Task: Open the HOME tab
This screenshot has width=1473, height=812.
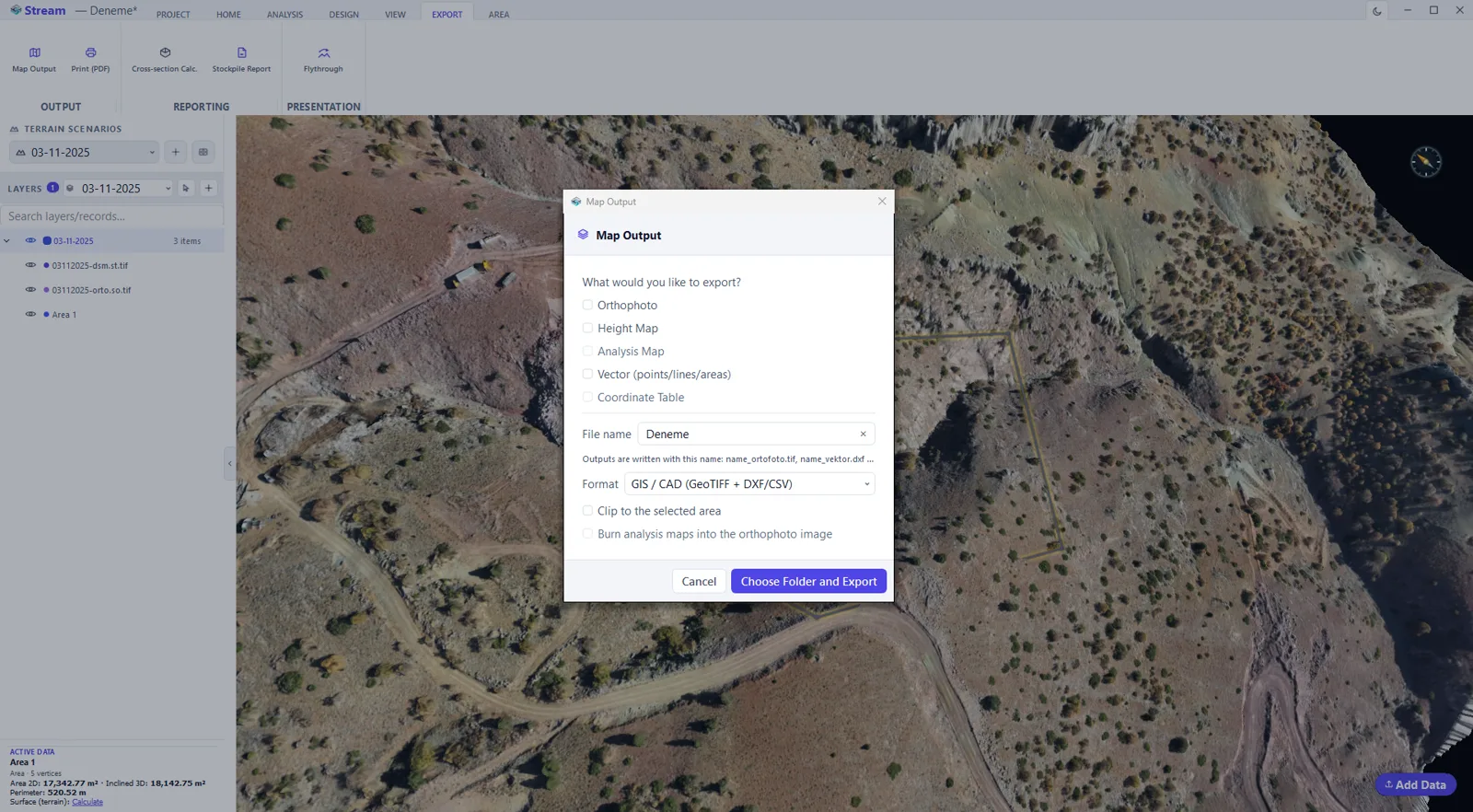Action: point(228,15)
